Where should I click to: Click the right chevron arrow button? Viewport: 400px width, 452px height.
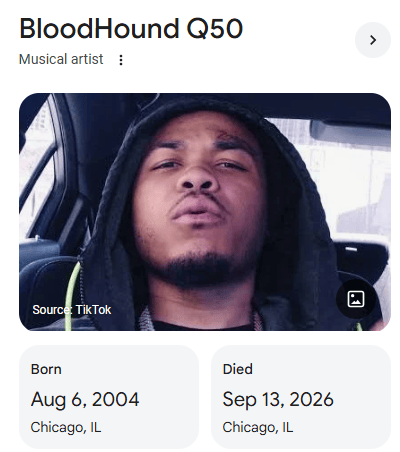373,40
